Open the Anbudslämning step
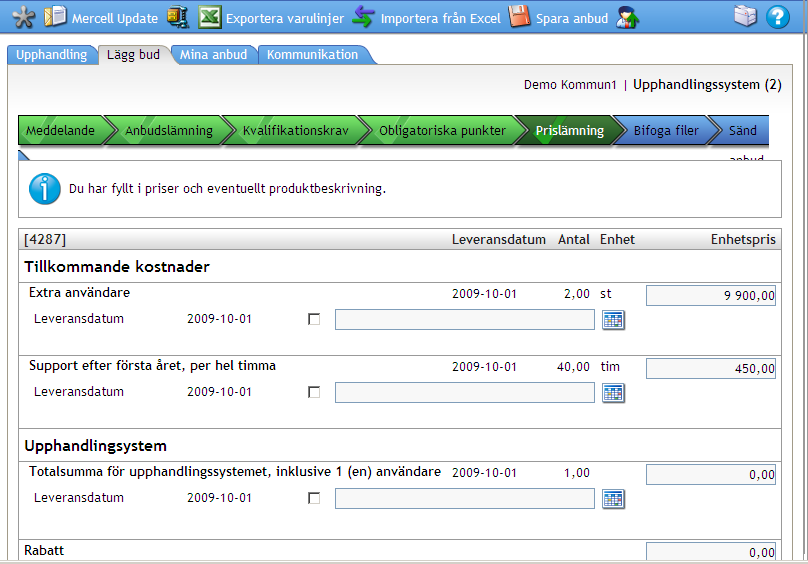This screenshot has width=808, height=564. [x=169, y=130]
